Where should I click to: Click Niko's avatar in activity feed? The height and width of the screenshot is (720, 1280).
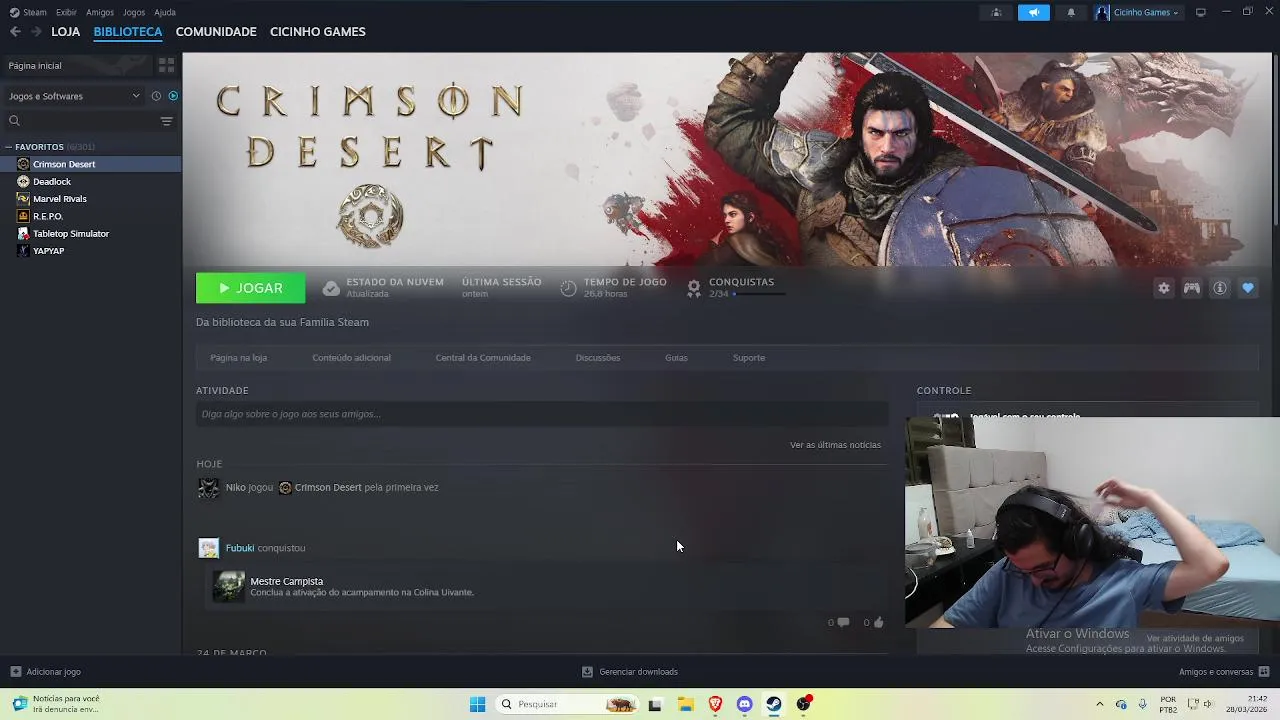(x=208, y=488)
